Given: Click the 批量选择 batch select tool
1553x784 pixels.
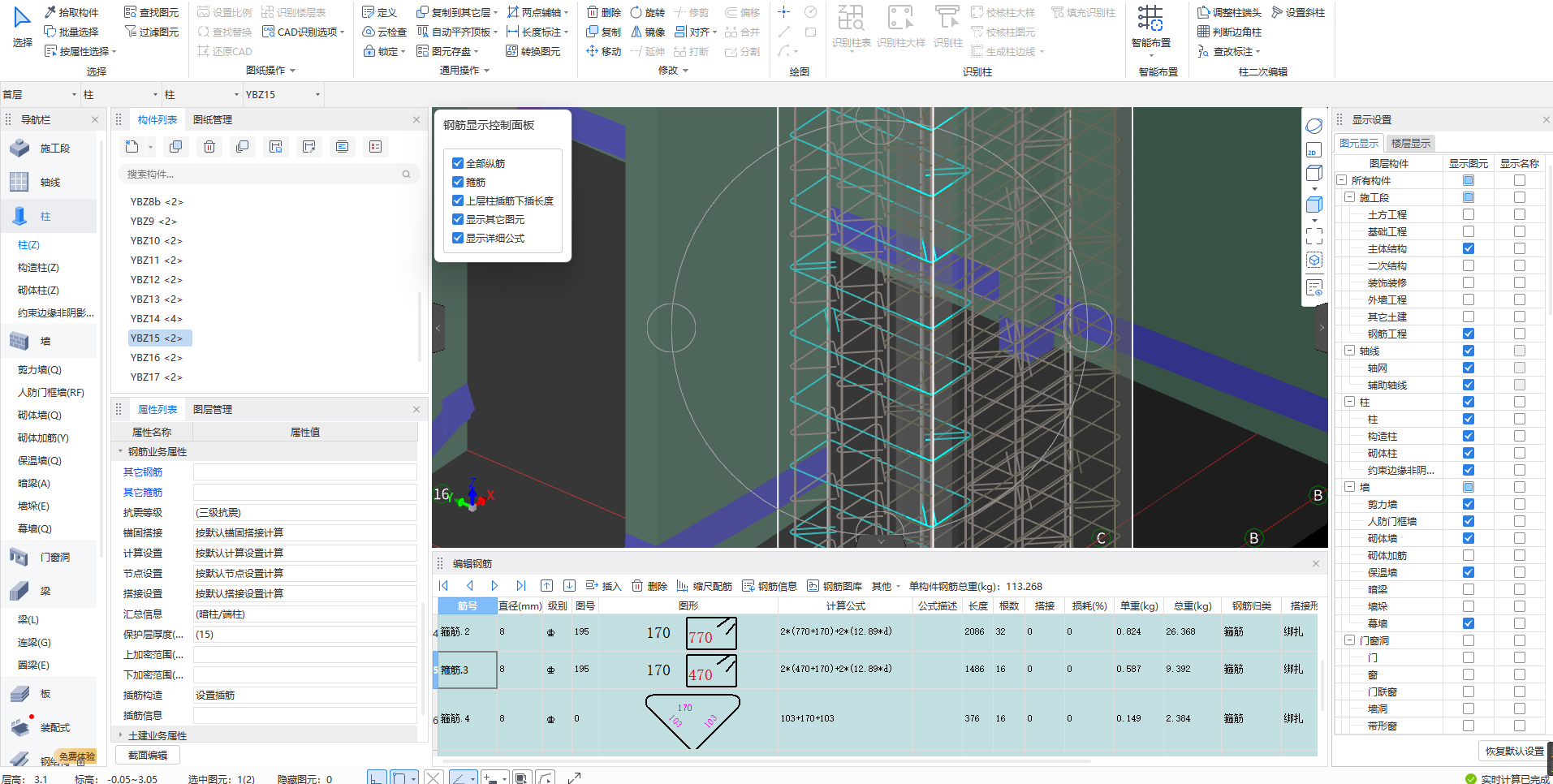Looking at the screenshot, I should tap(71, 32).
